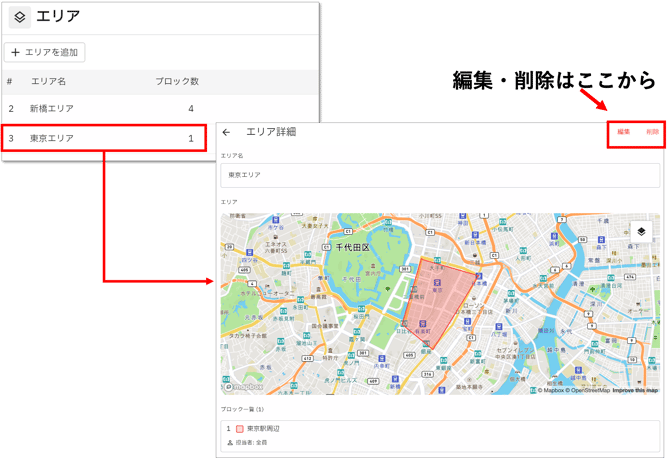Click the red block color swatch

tap(239, 429)
